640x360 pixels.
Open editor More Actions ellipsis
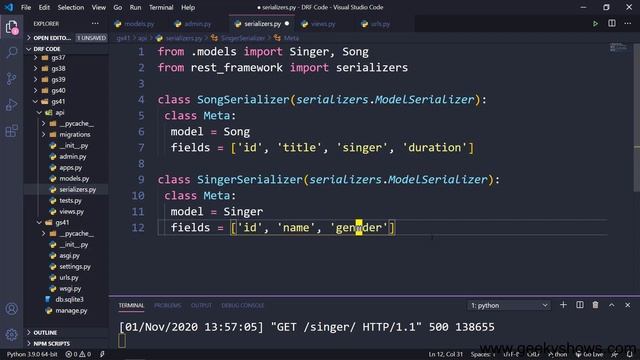click(627, 24)
